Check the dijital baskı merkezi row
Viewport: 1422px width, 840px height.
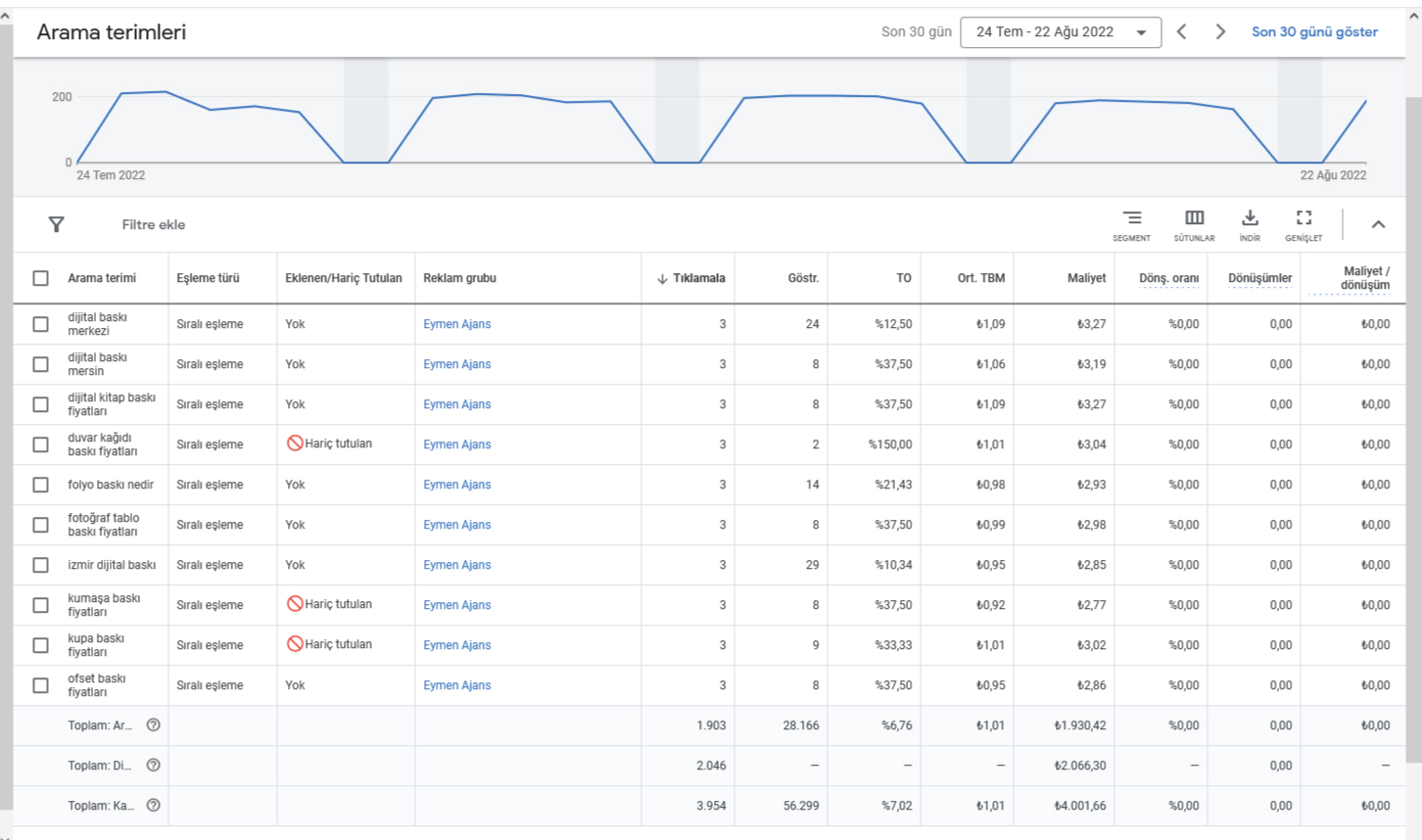click(x=40, y=324)
